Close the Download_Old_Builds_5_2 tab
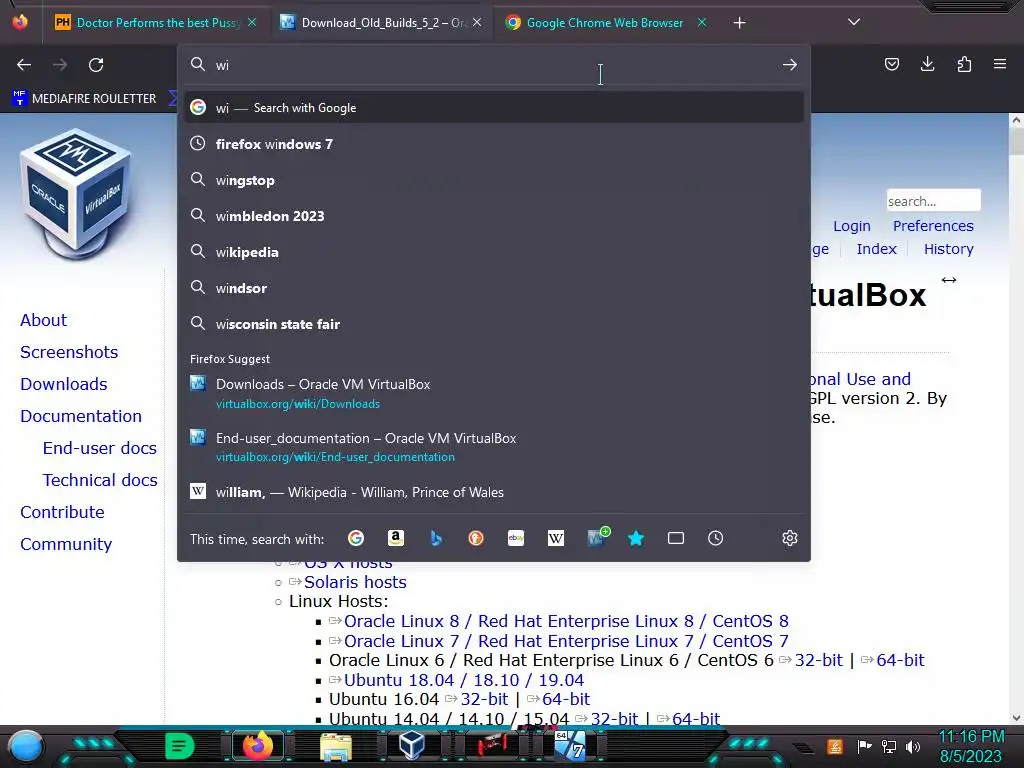Viewport: 1024px width, 768px height. pyautogui.click(x=477, y=23)
